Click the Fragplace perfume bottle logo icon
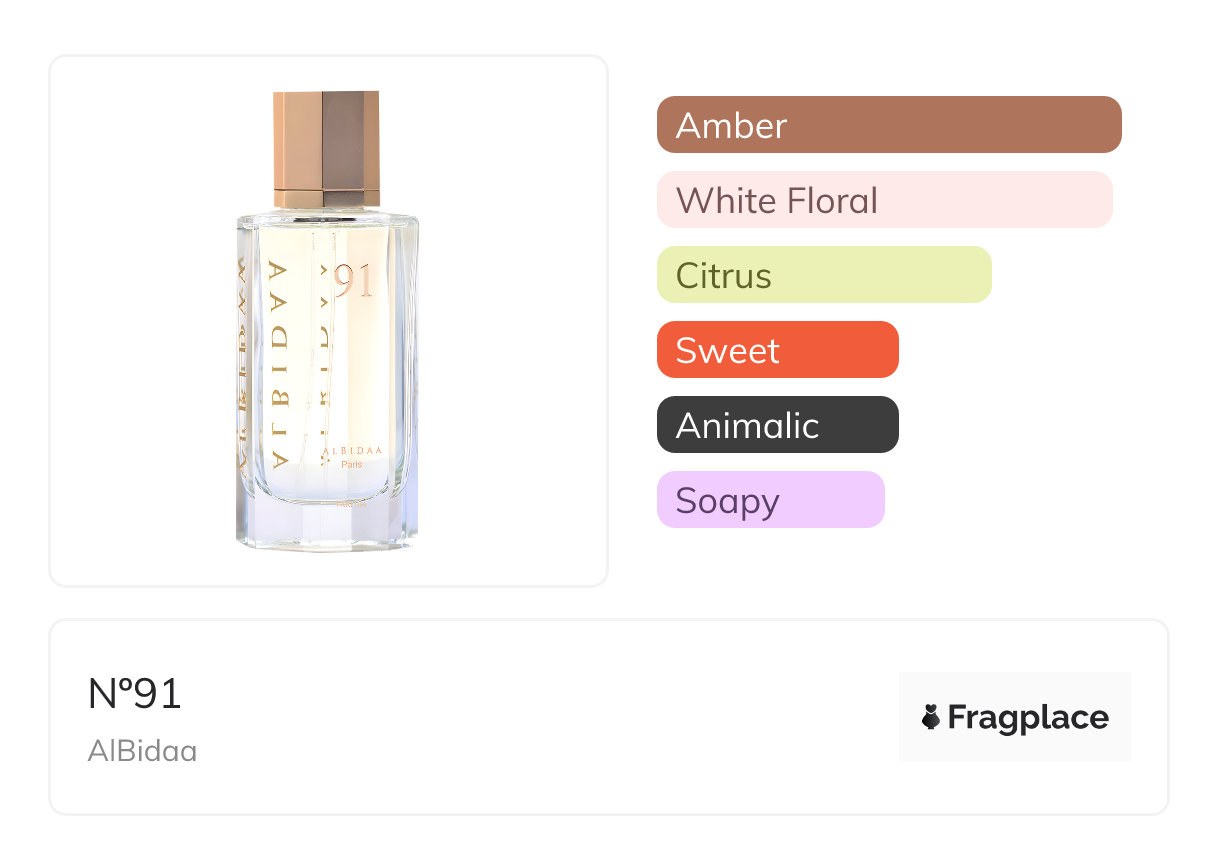Screen dimensions: 1218x864 [931, 717]
